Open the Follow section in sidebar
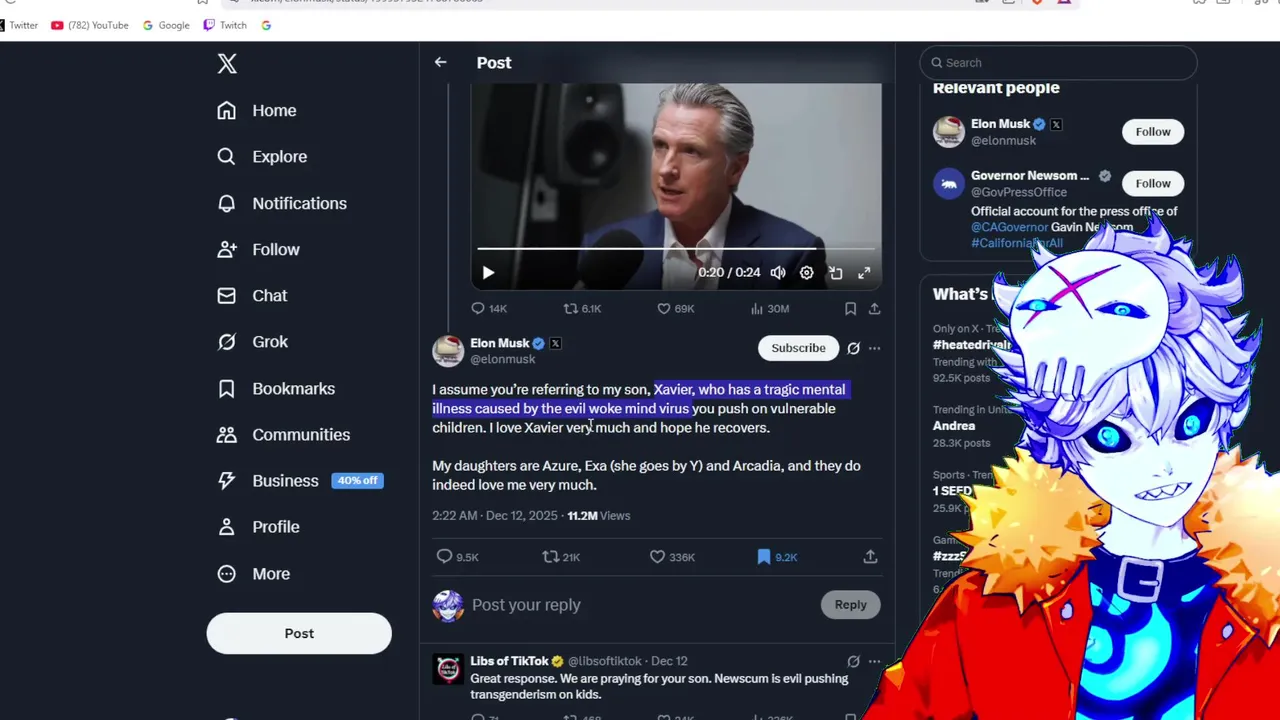Viewport: 1280px width, 720px height. 258,249
